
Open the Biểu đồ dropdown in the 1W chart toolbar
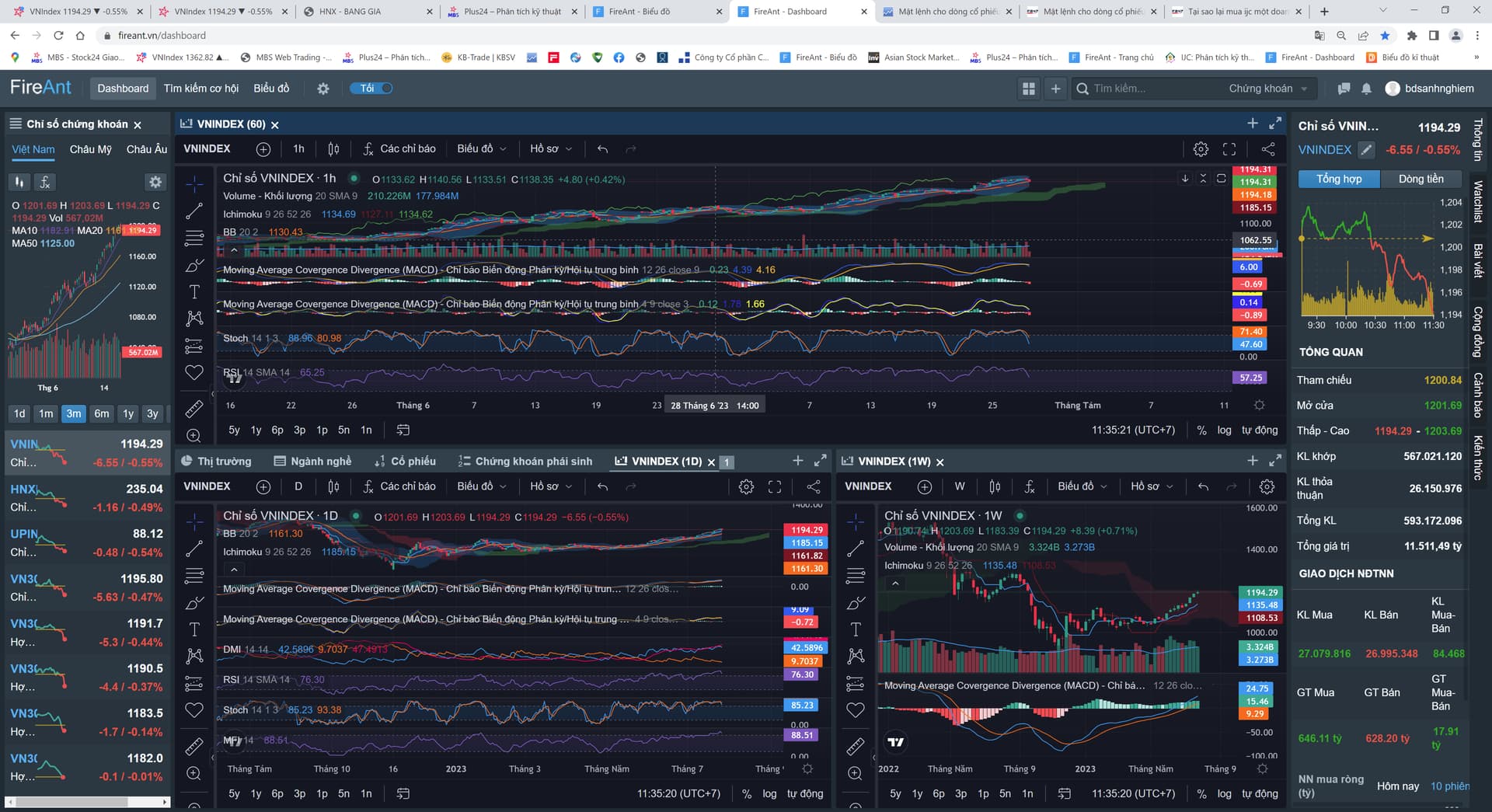(1082, 486)
